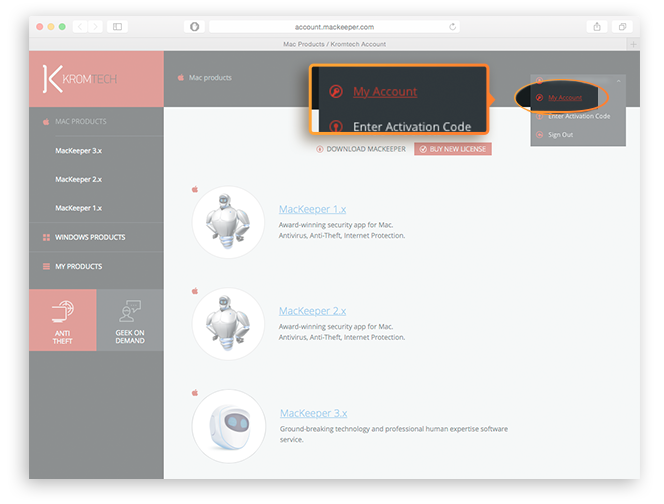
Task: Click the MacKeeper 1.x robot thumbnail
Action: pyautogui.click(x=228, y=222)
